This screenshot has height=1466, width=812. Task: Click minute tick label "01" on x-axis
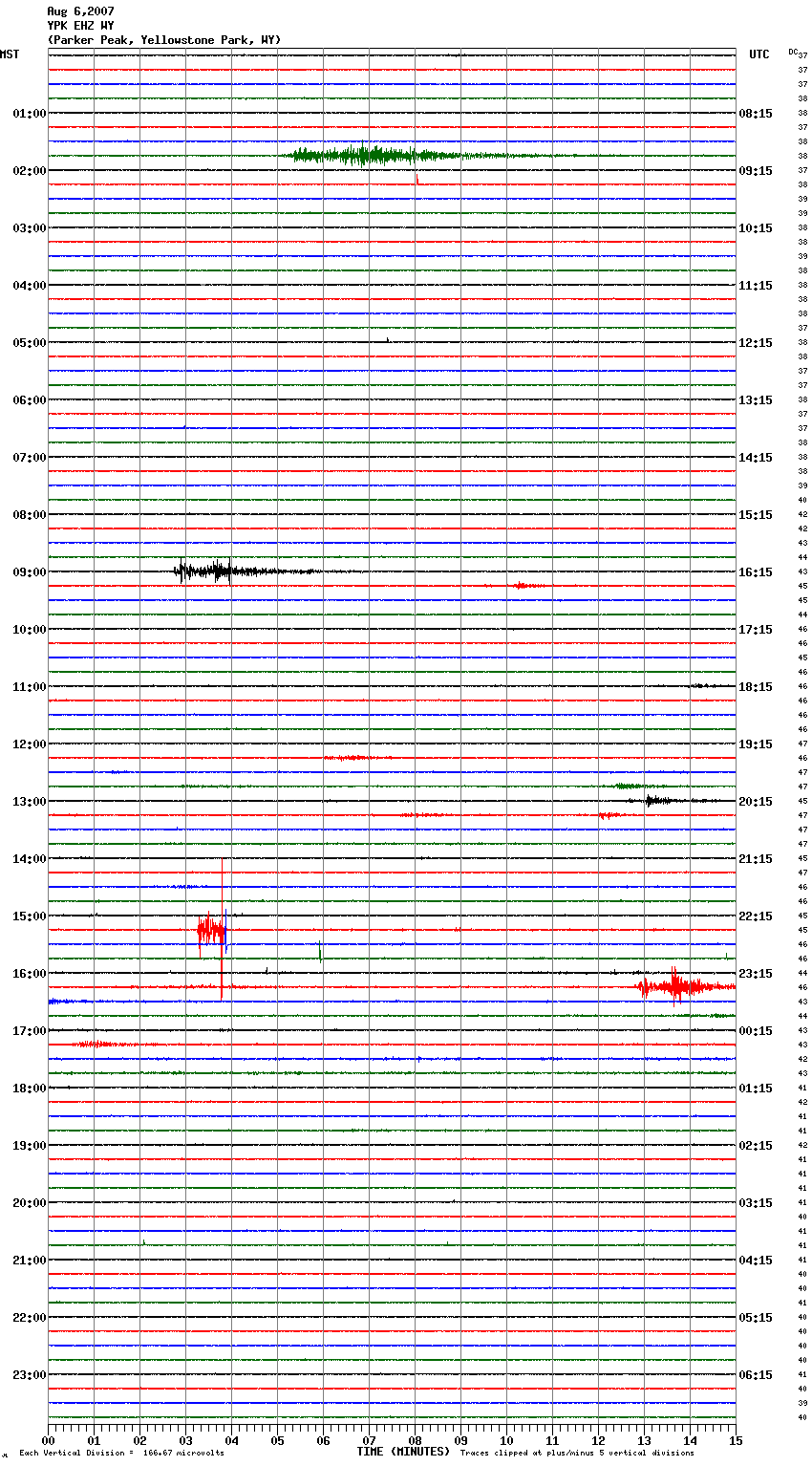[x=94, y=1441]
